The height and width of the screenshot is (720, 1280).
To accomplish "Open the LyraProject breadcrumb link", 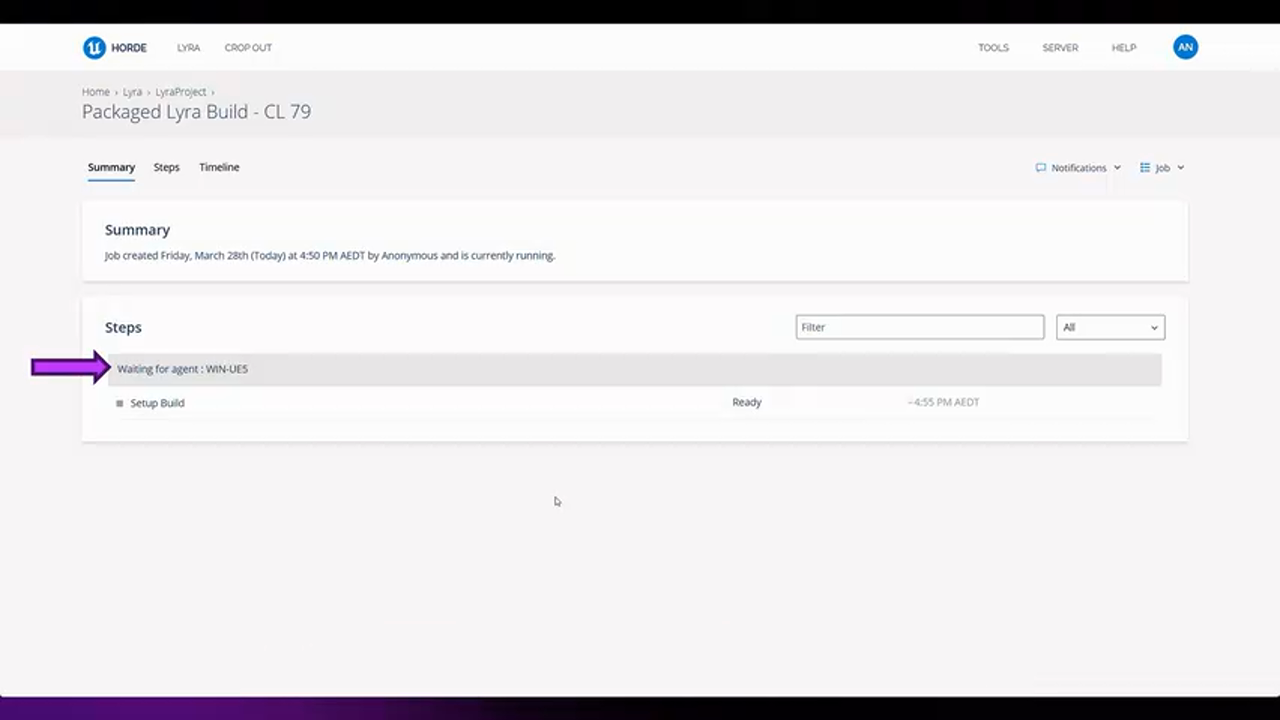I will click(x=180, y=92).
